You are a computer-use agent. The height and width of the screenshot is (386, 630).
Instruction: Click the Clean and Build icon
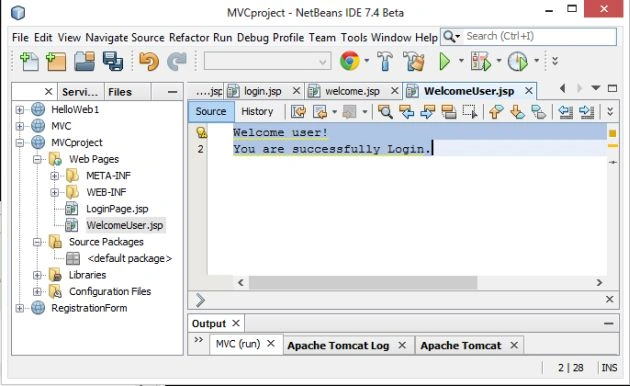414,61
